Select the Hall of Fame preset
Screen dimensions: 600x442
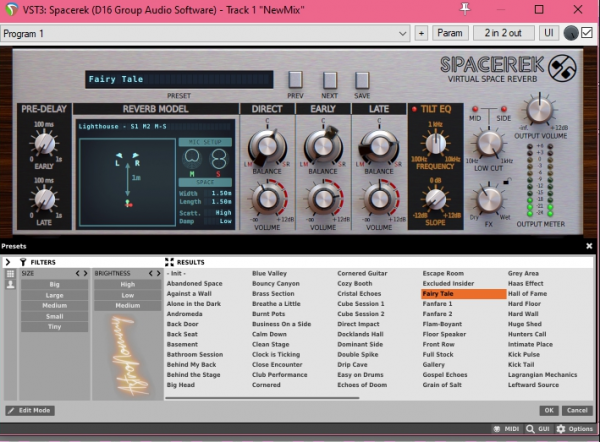point(527,294)
